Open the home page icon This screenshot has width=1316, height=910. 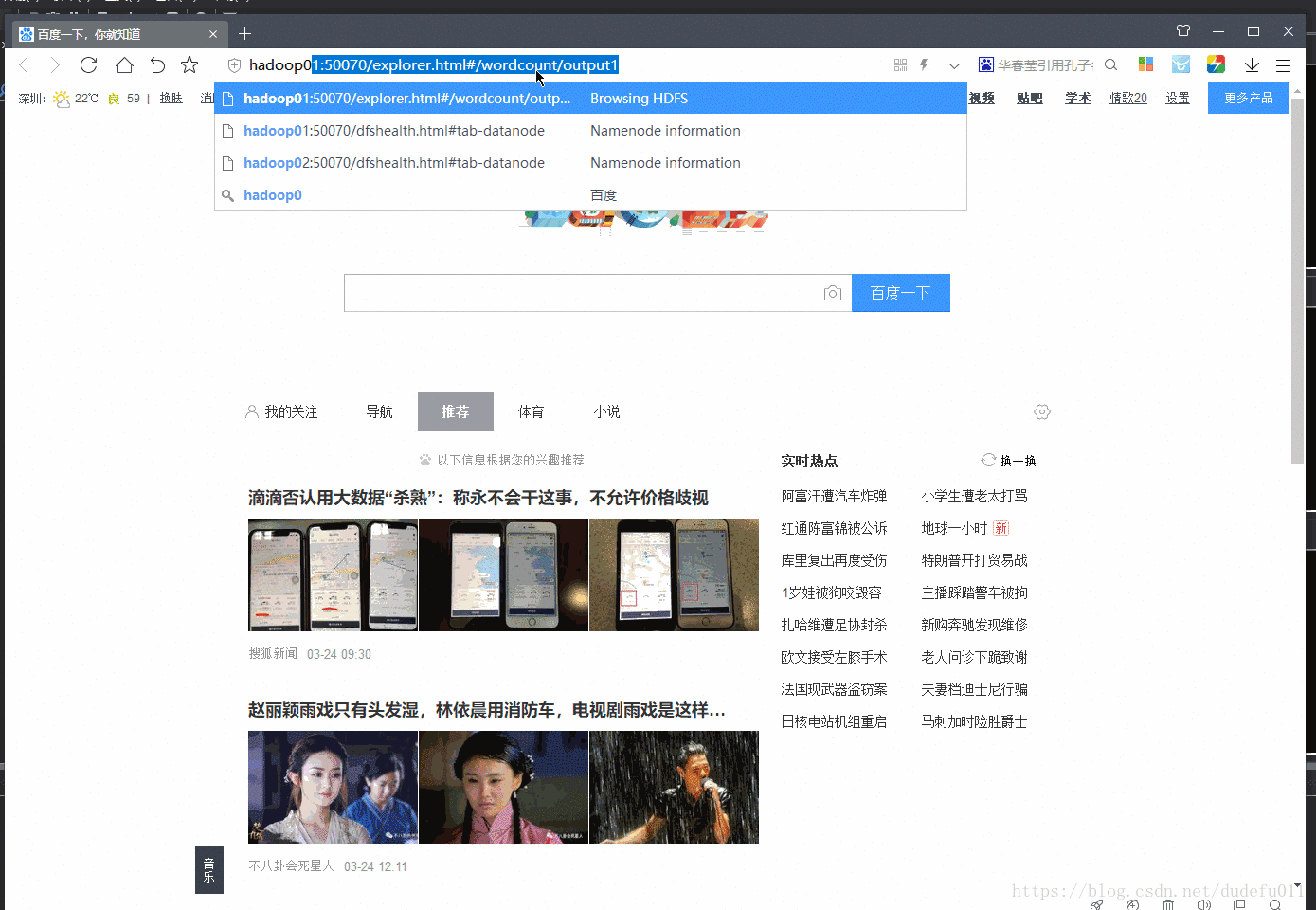(x=124, y=64)
